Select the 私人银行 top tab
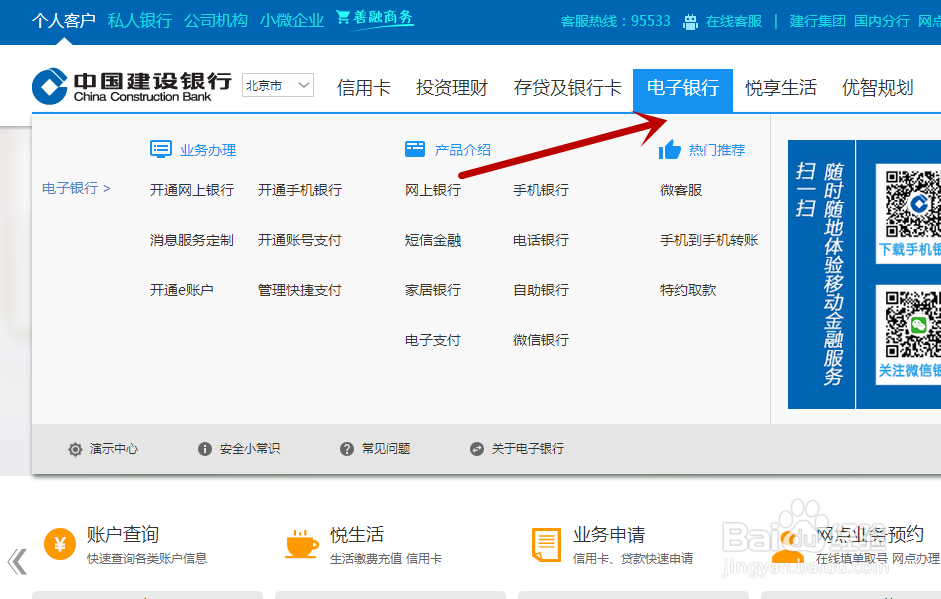941x599 pixels. tap(140, 20)
